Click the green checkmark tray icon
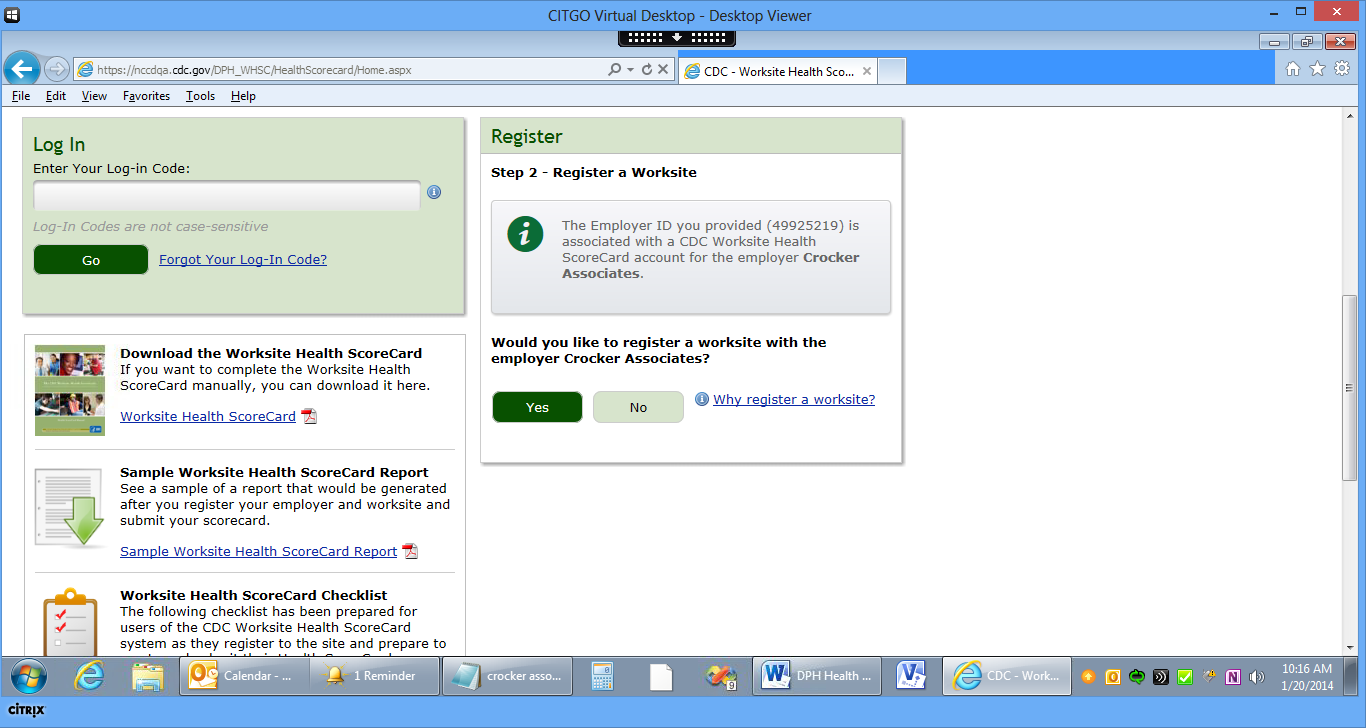 [1185, 677]
